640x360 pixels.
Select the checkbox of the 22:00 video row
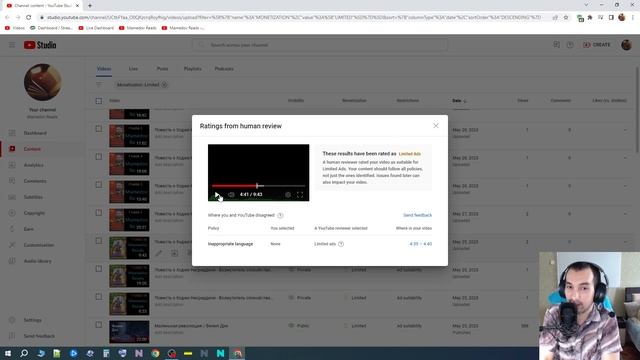point(98,325)
